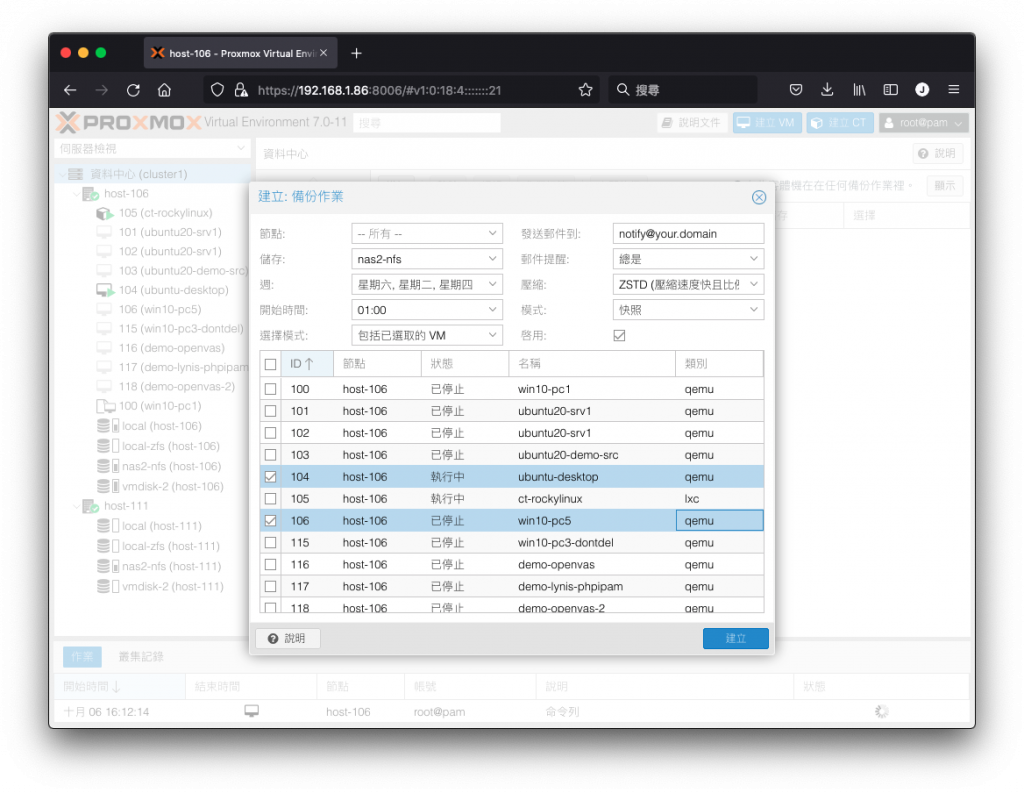
Task: Check the box for VM 103 ubuntu20-demo-src
Action: tap(270, 455)
